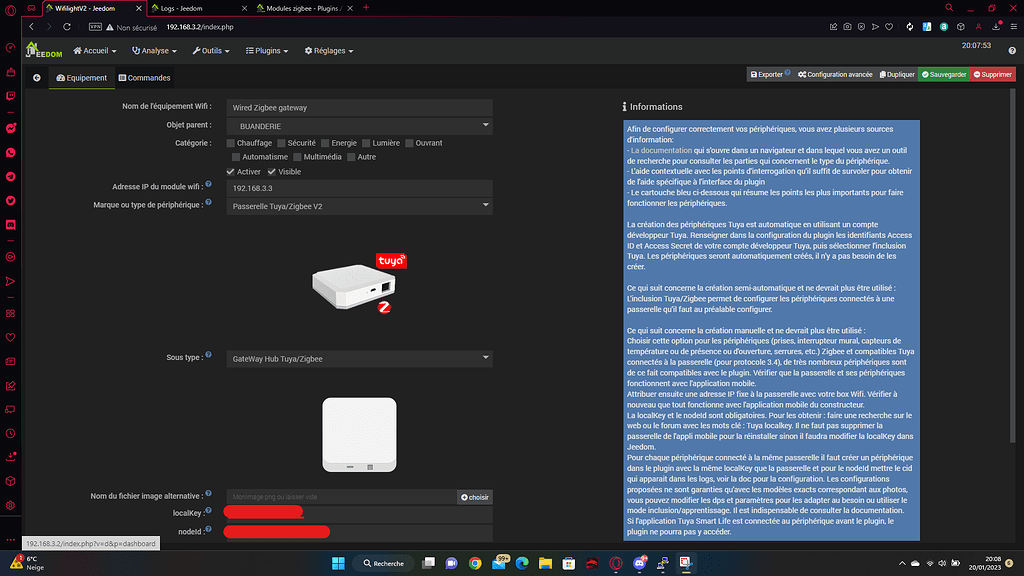Open the WhatsApp icon in the Opera sidebar
This screenshot has height=576, width=1024.
click(x=11, y=152)
